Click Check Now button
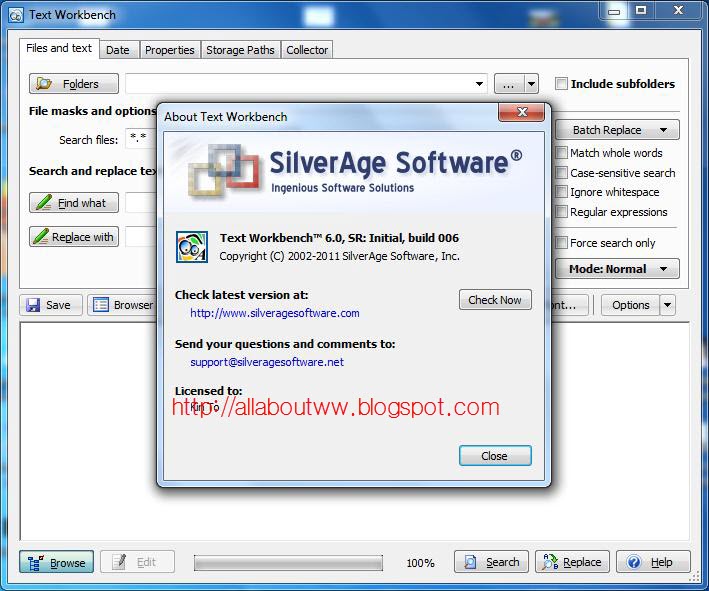Image resolution: width=709 pixels, height=591 pixels. [495, 300]
